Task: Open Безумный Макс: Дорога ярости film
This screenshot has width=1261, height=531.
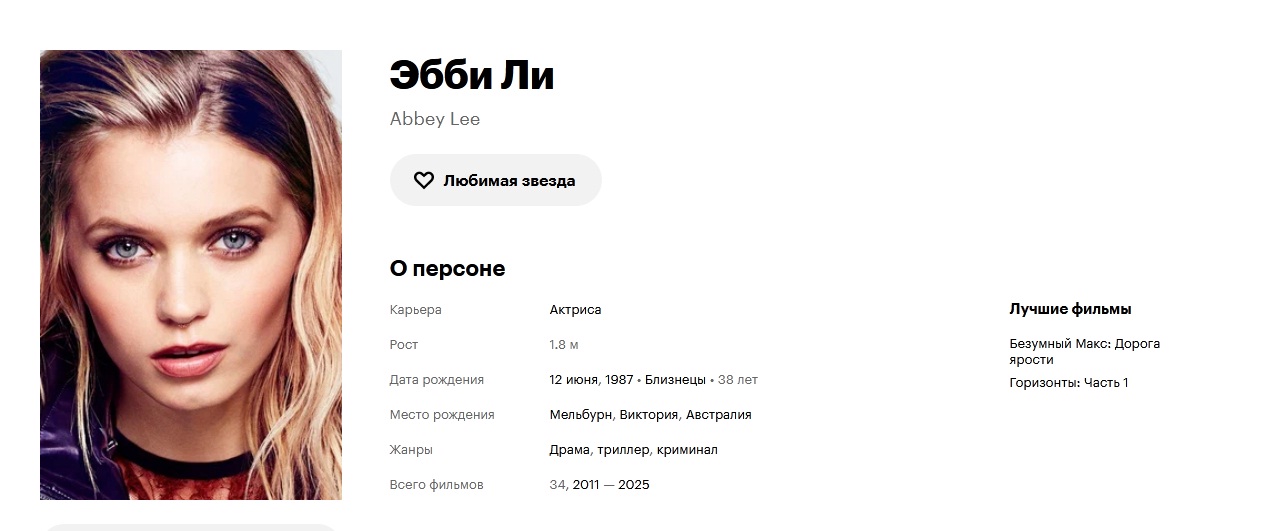Action: pyautogui.click(x=1085, y=351)
